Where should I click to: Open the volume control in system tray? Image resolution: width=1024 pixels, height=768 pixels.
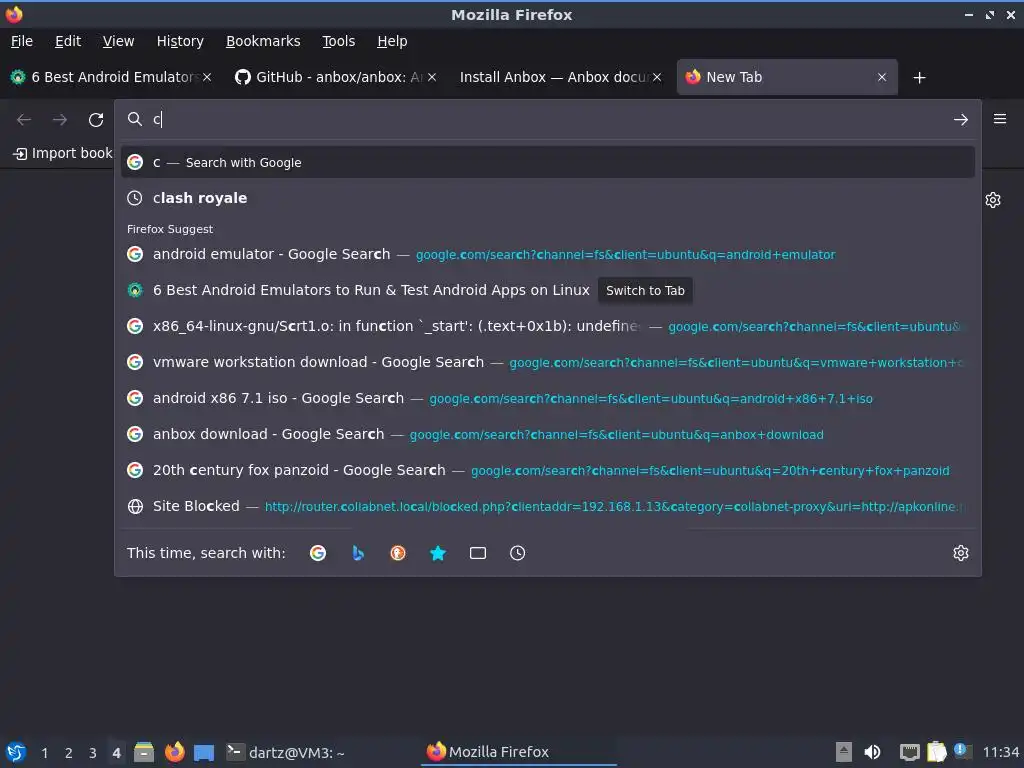click(872, 752)
